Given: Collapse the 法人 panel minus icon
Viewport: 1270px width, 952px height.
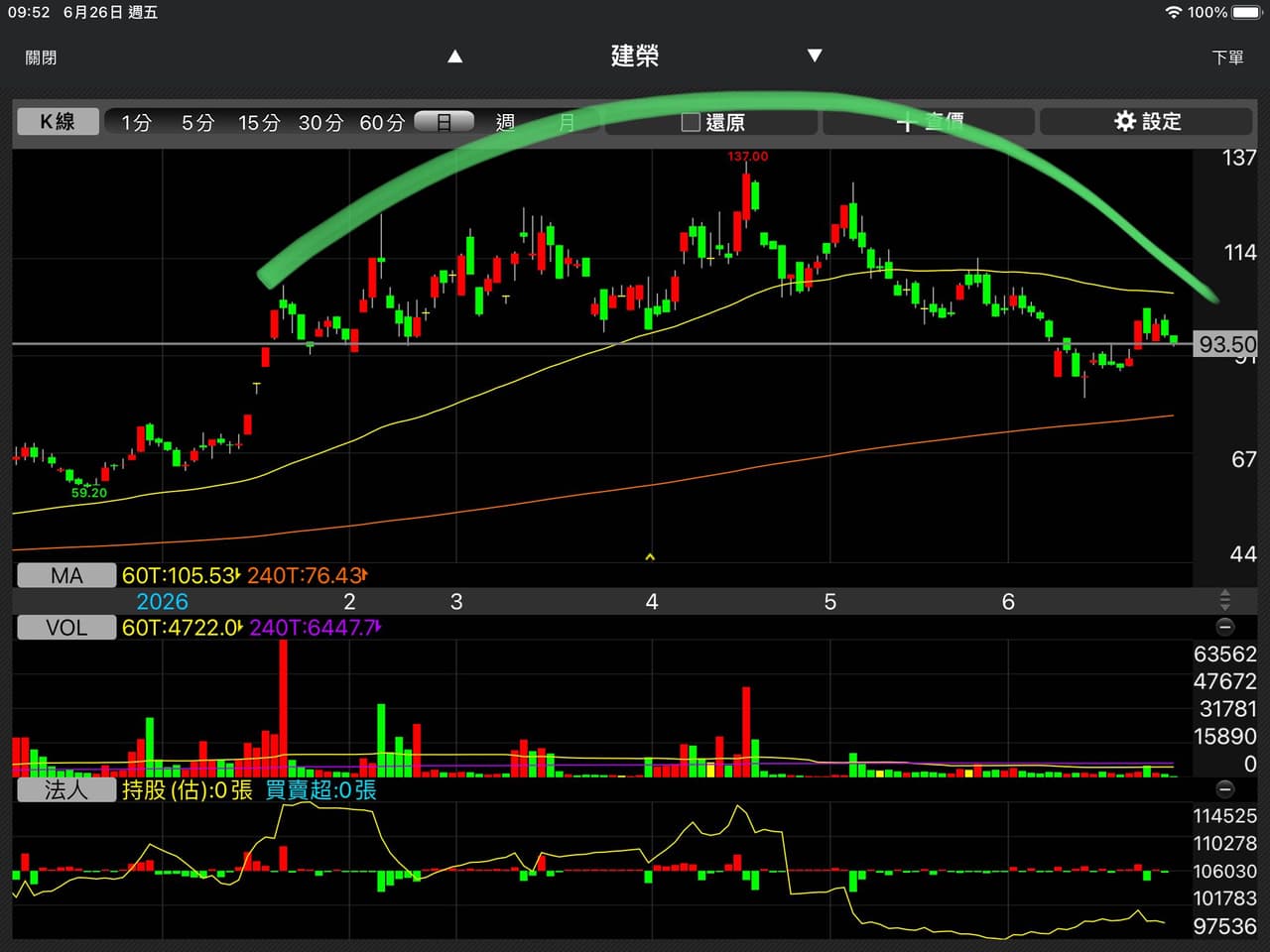Looking at the screenshot, I should (1225, 789).
